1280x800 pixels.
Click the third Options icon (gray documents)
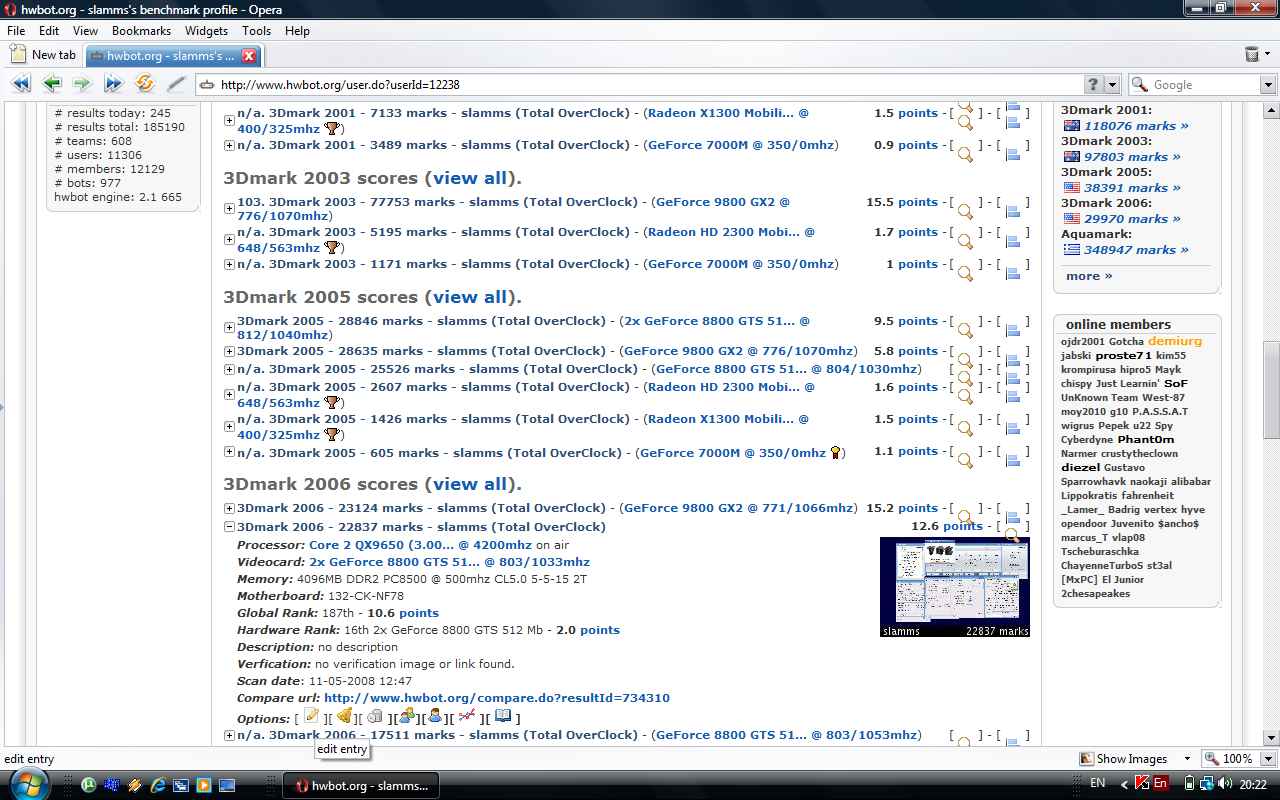375,716
